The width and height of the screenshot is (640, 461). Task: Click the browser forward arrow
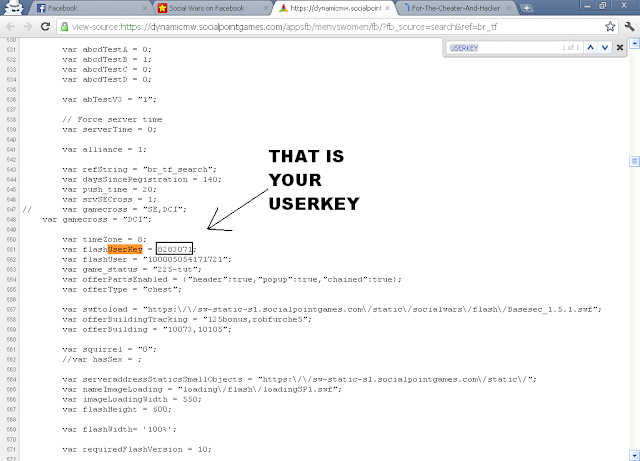(28, 27)
